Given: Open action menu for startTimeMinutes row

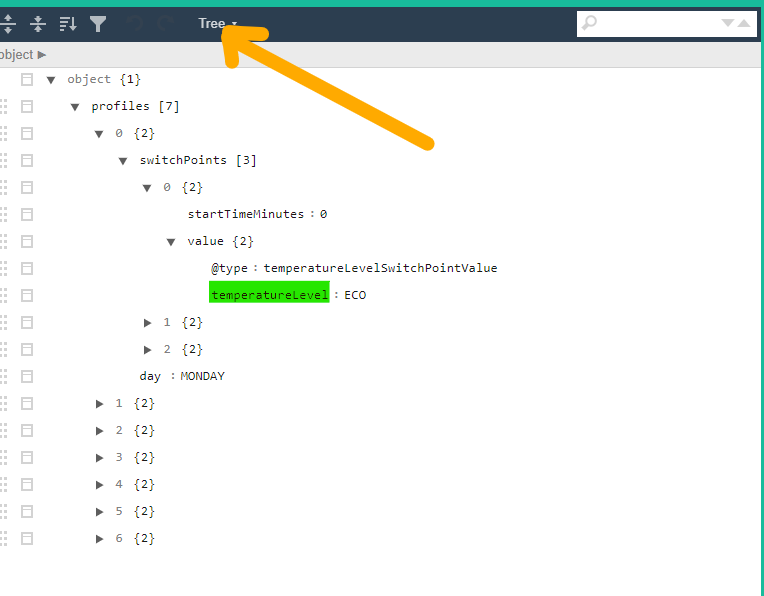Looking at the screenshot, I should (27, 214).
